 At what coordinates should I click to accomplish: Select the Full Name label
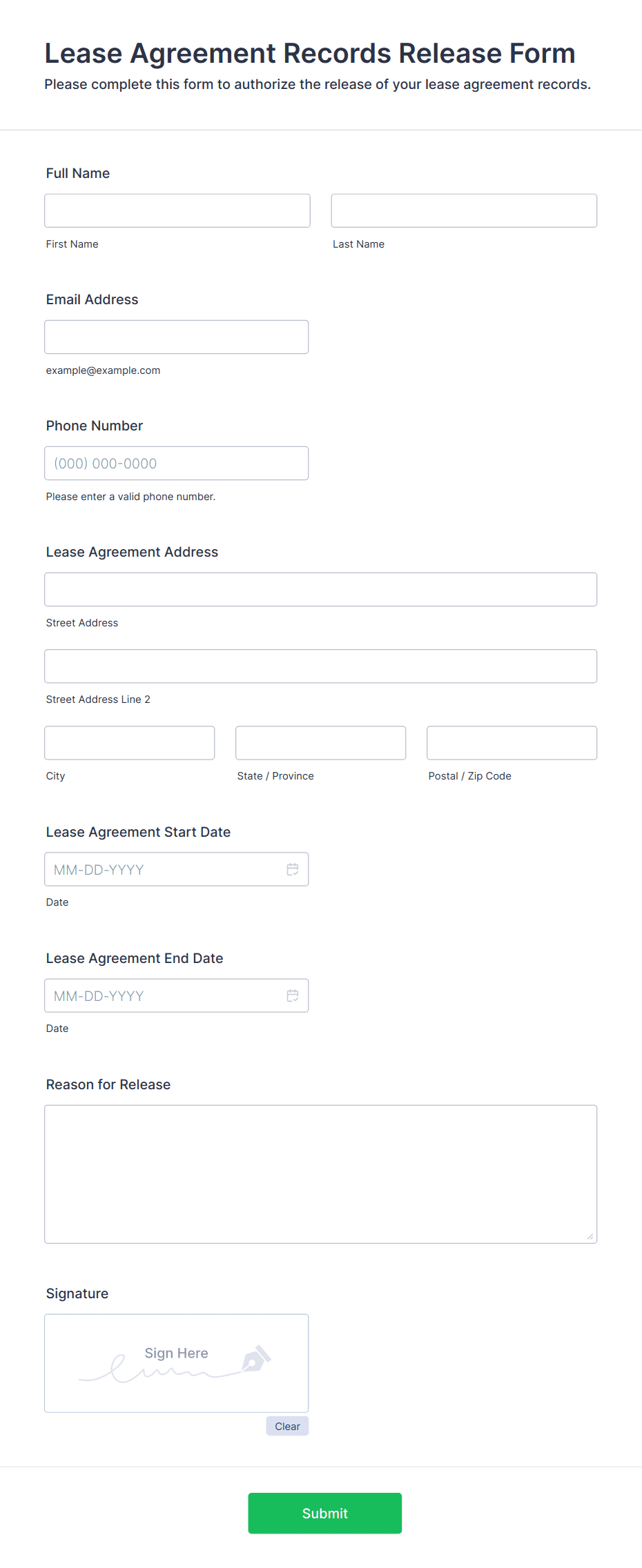[x=78, y=173]
